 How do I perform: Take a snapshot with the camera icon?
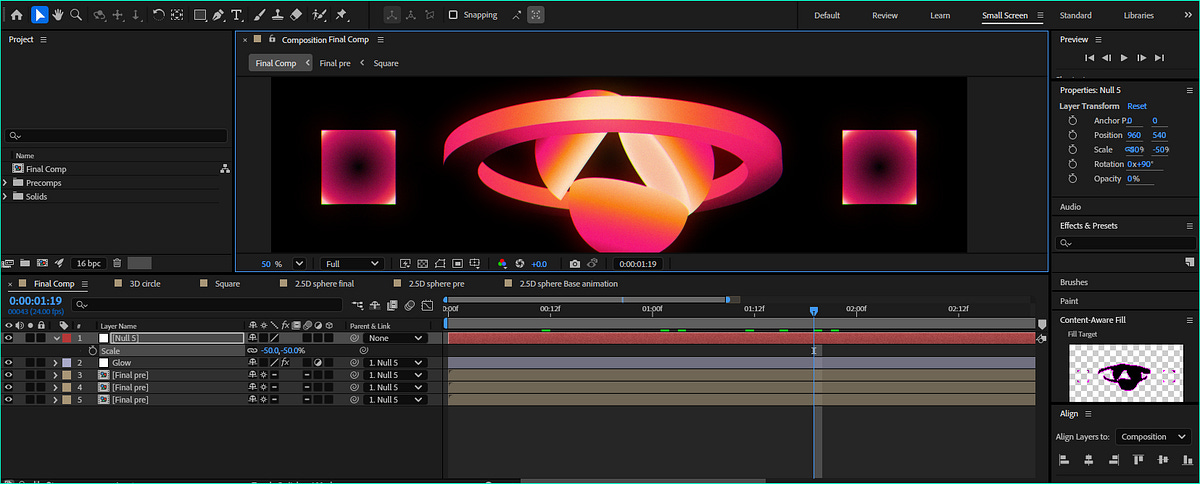point(574,264)
